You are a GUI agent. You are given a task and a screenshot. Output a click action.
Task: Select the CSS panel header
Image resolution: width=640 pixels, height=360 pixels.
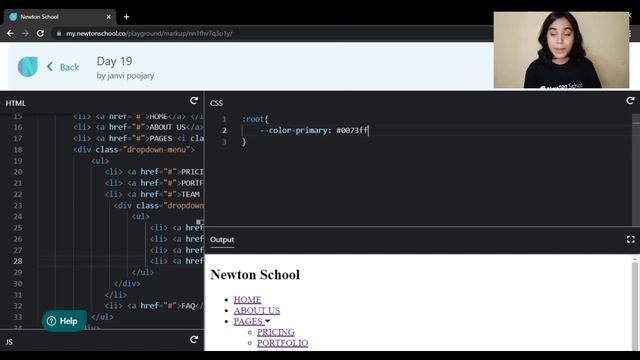tap(216, 103)
